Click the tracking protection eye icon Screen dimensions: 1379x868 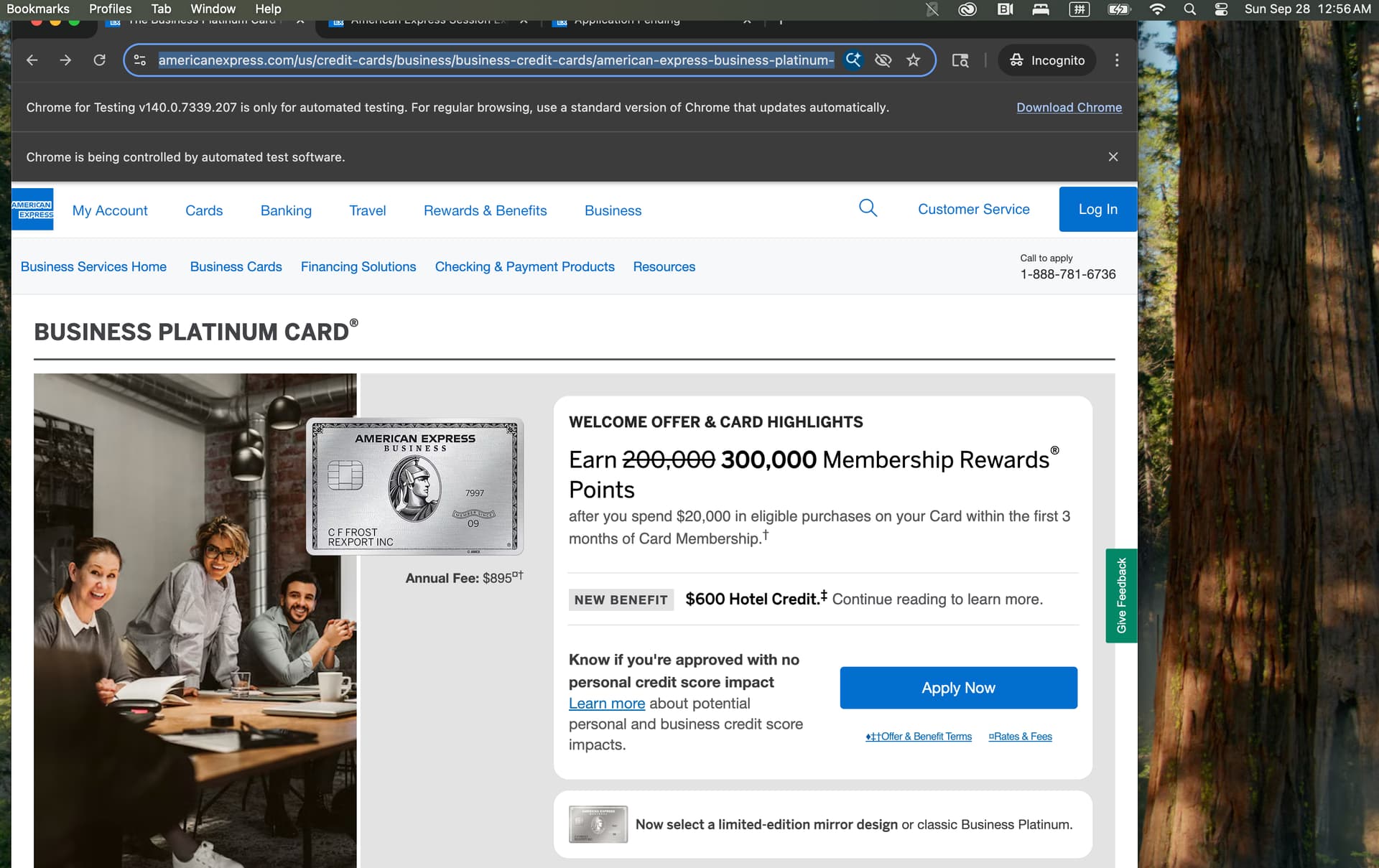click(x=883, y=60)
